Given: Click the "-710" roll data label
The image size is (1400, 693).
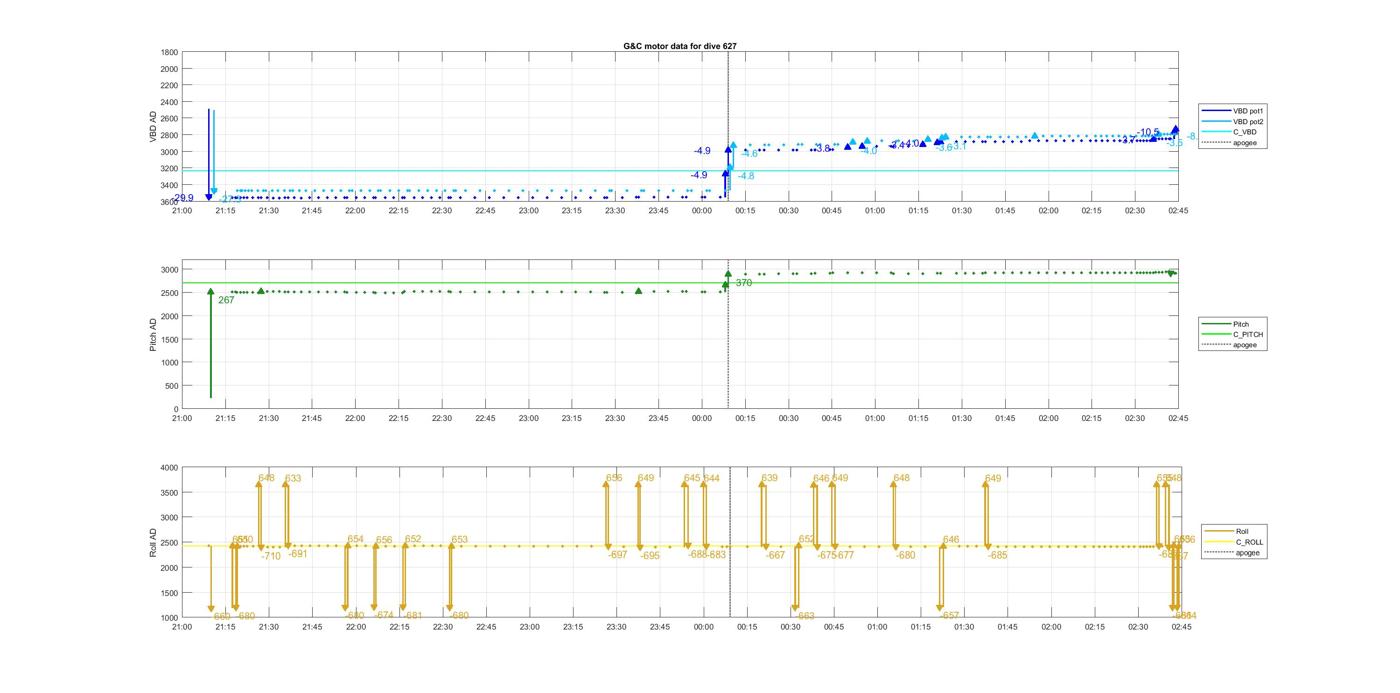Looking at the screenshot, I should [271, 556].
